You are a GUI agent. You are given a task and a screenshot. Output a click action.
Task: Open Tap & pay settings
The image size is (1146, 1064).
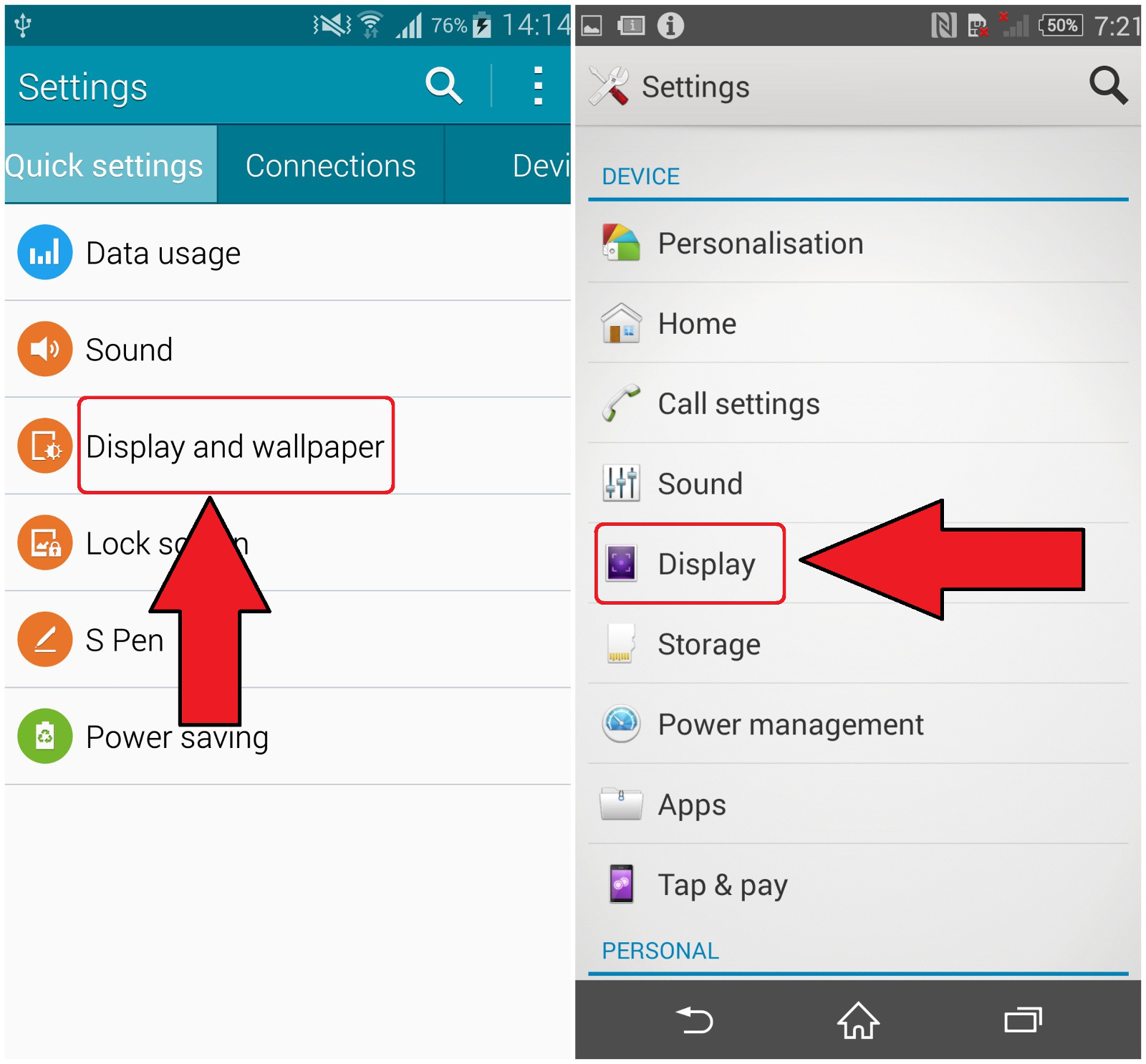858,884
